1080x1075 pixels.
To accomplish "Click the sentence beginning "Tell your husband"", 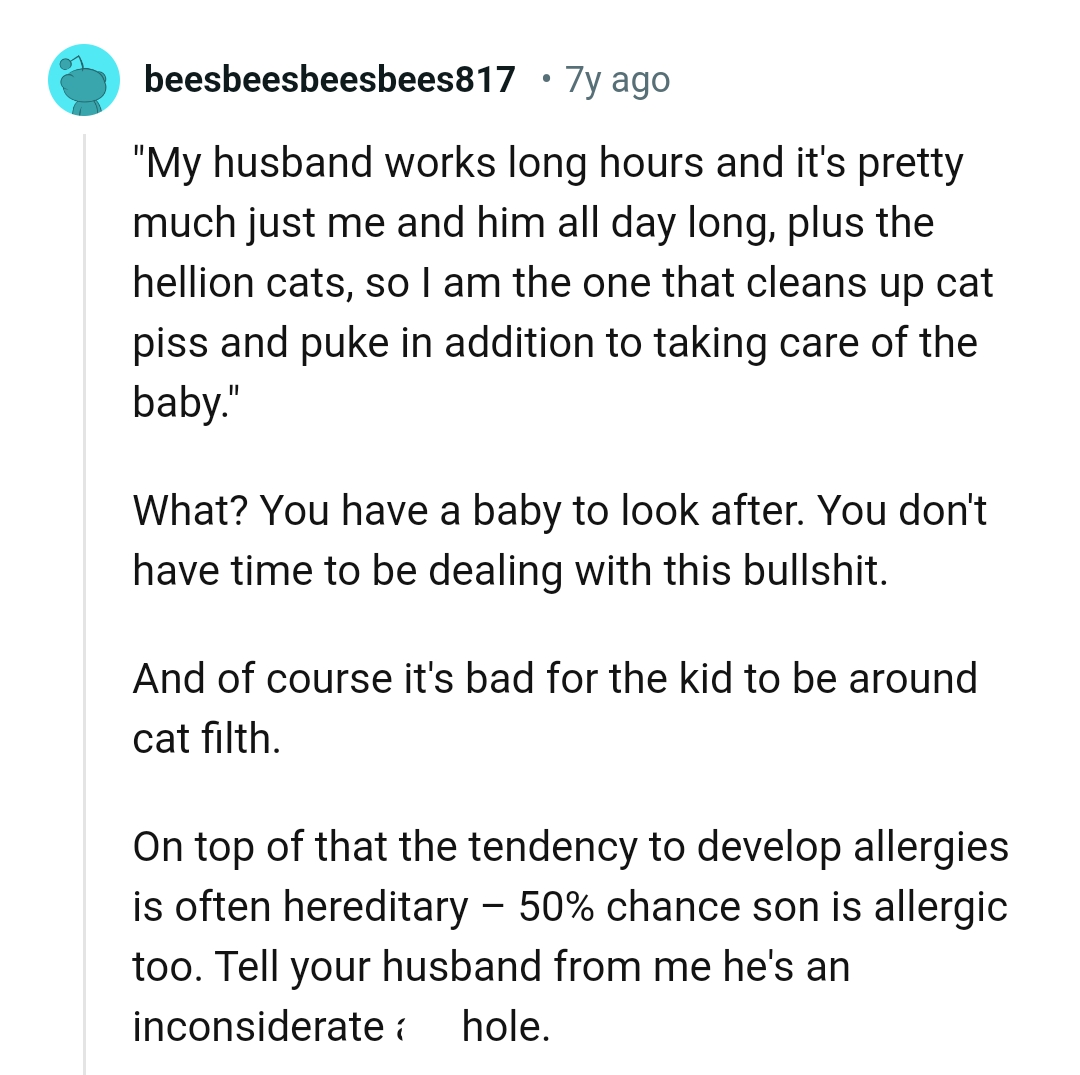I will tap(530, 967).
